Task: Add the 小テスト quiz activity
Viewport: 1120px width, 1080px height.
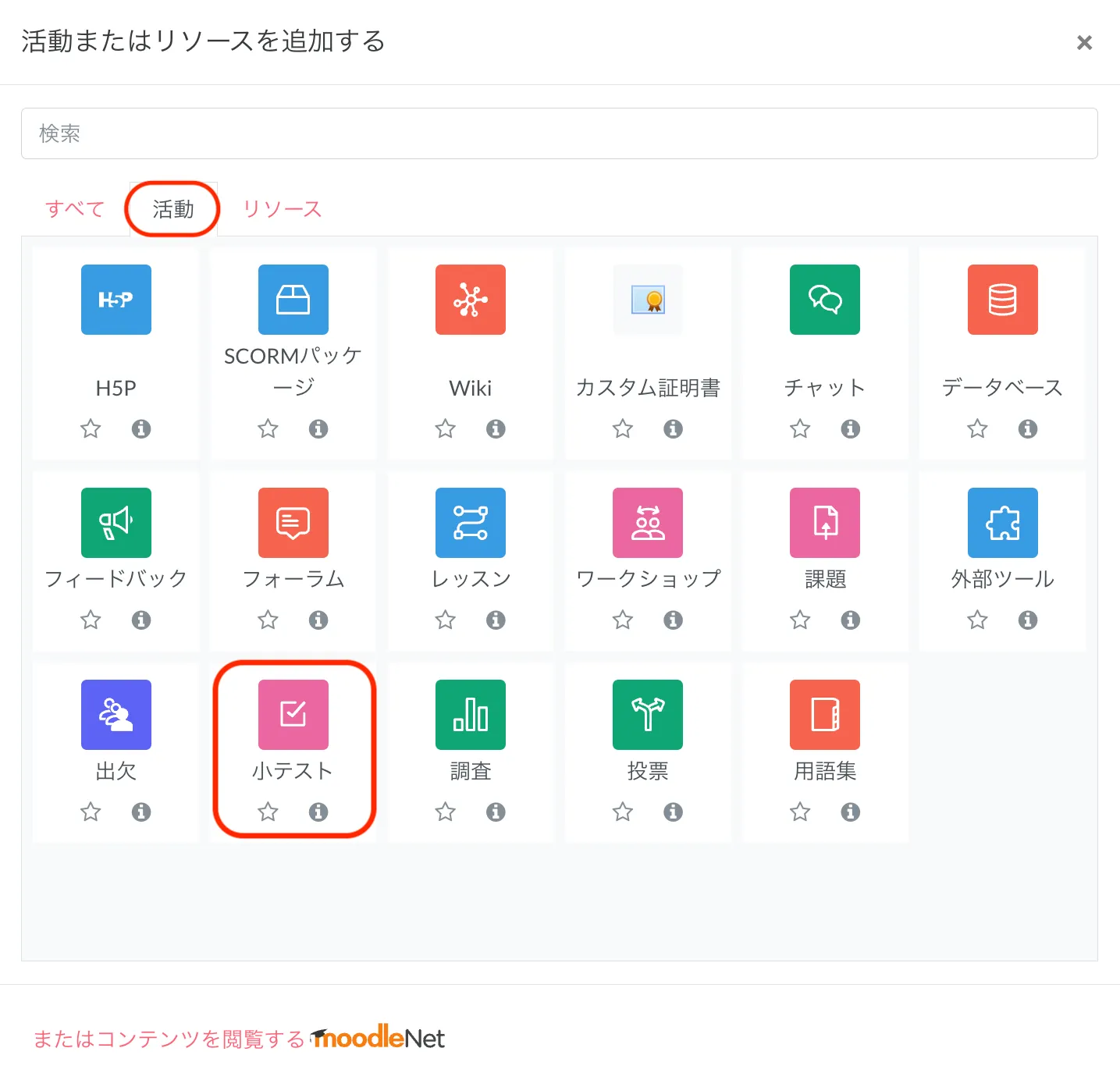Action: coord(293,715)
